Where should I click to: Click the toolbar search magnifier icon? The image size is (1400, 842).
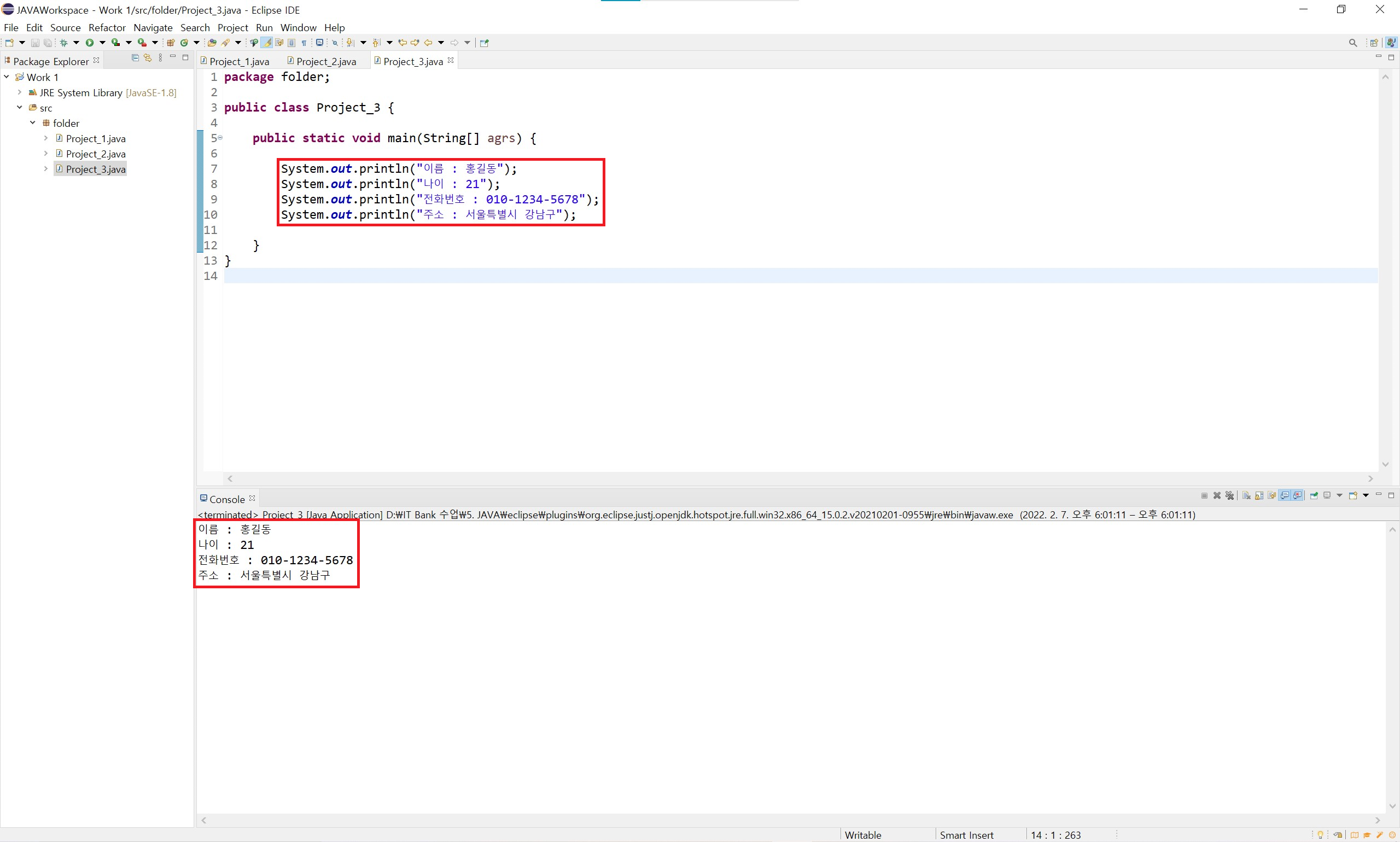[x=1353, y=43]
